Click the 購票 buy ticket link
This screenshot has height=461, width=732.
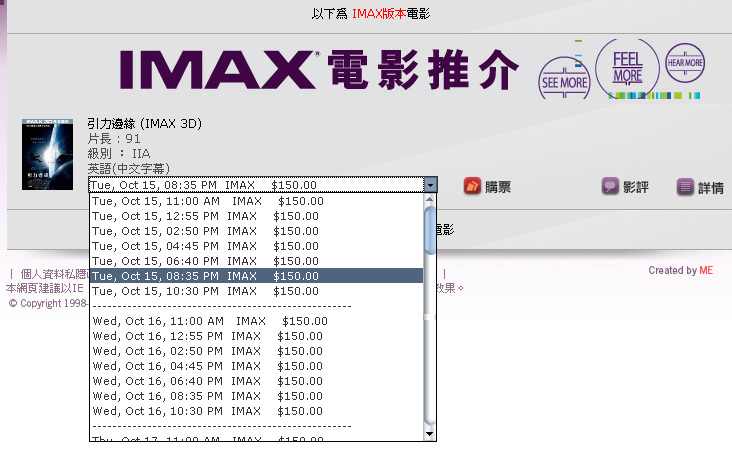[x=498, y=187]
